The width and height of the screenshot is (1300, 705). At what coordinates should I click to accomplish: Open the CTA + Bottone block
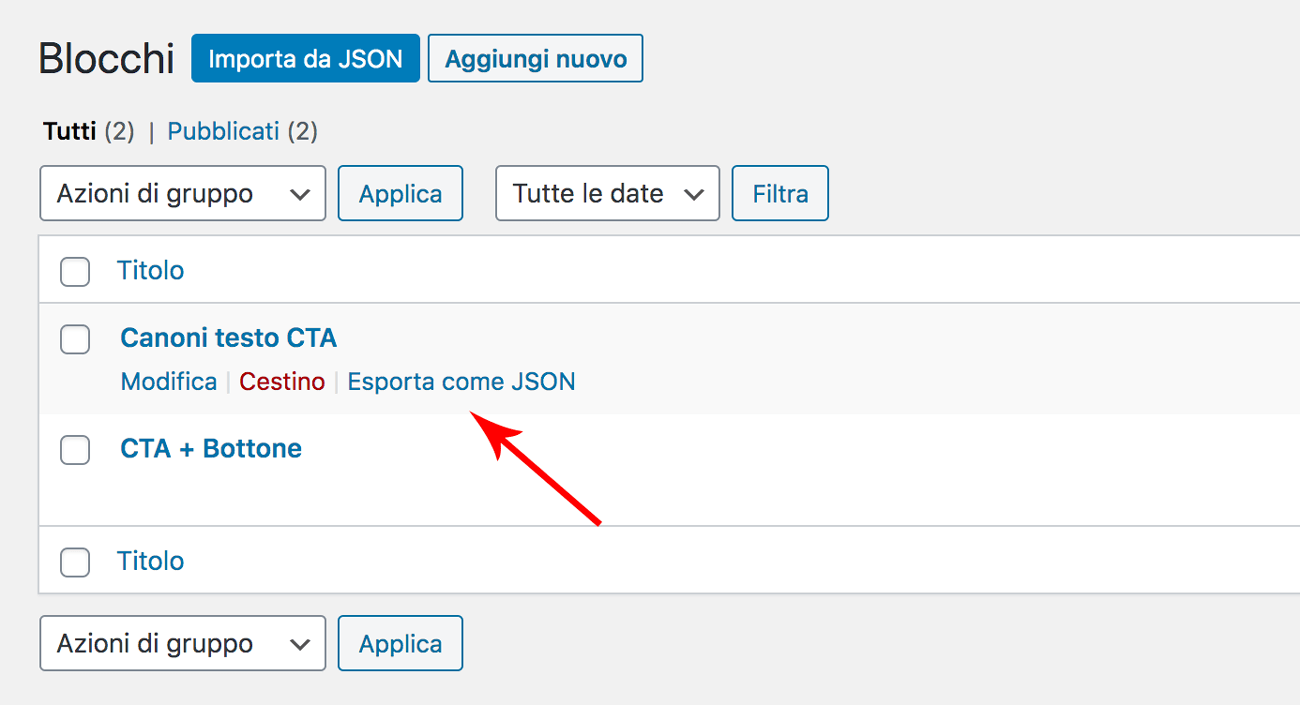click(211, 448)
